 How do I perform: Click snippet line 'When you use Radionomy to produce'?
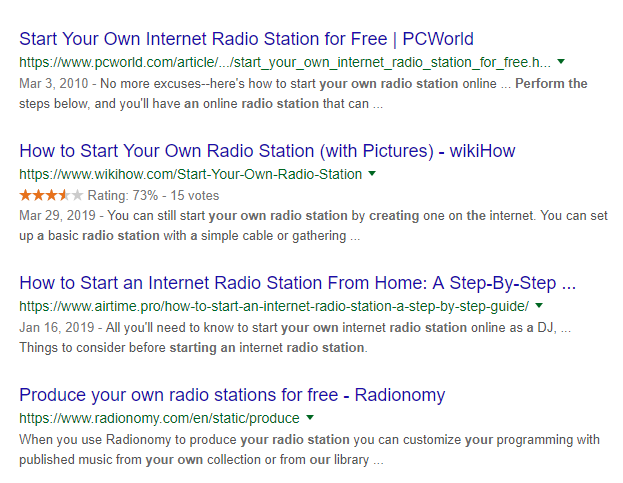[310, 440]
